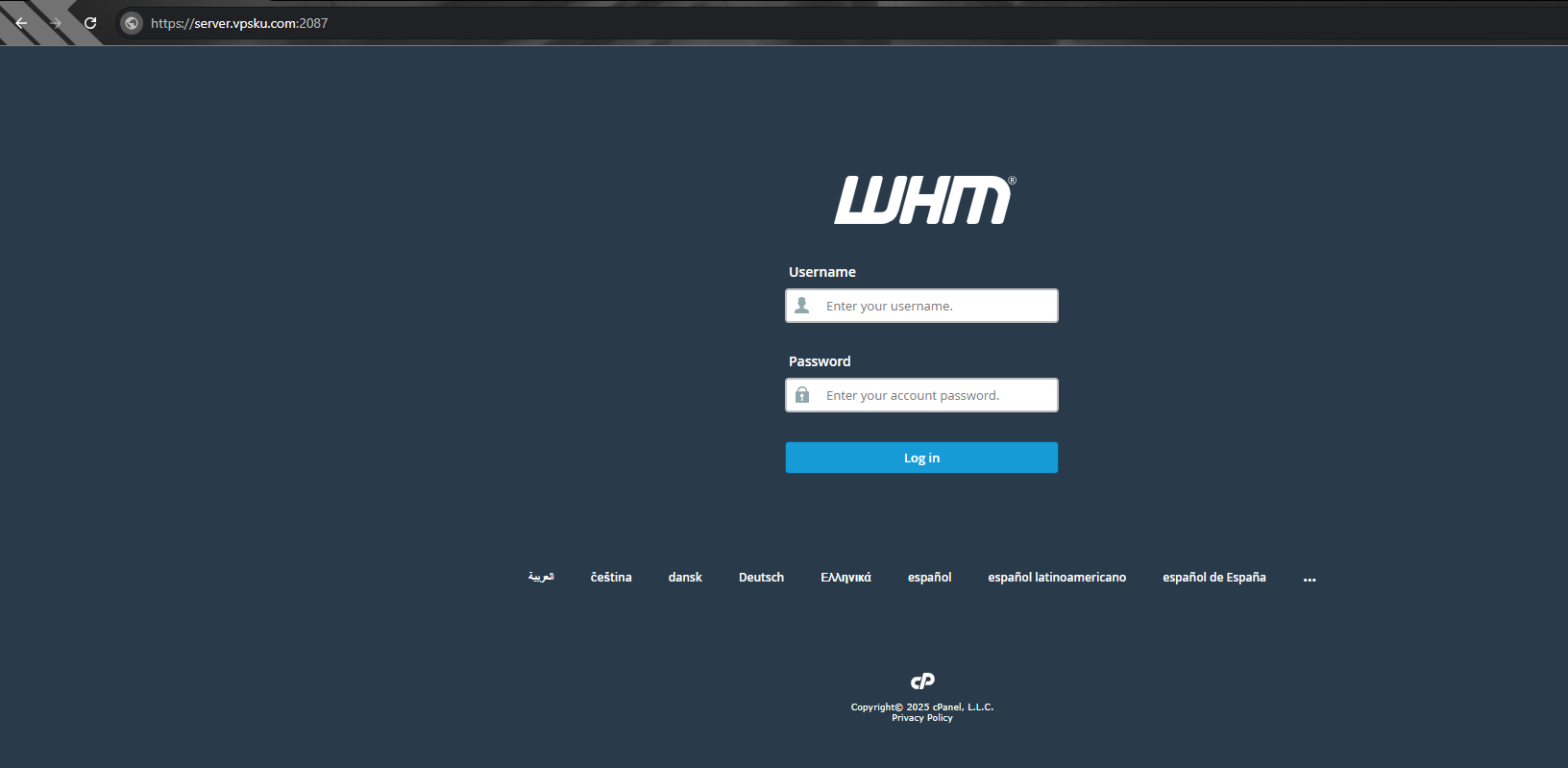Focus the Username input field
The height and width of the screenshot is (768, 1568).
(921, 306)
